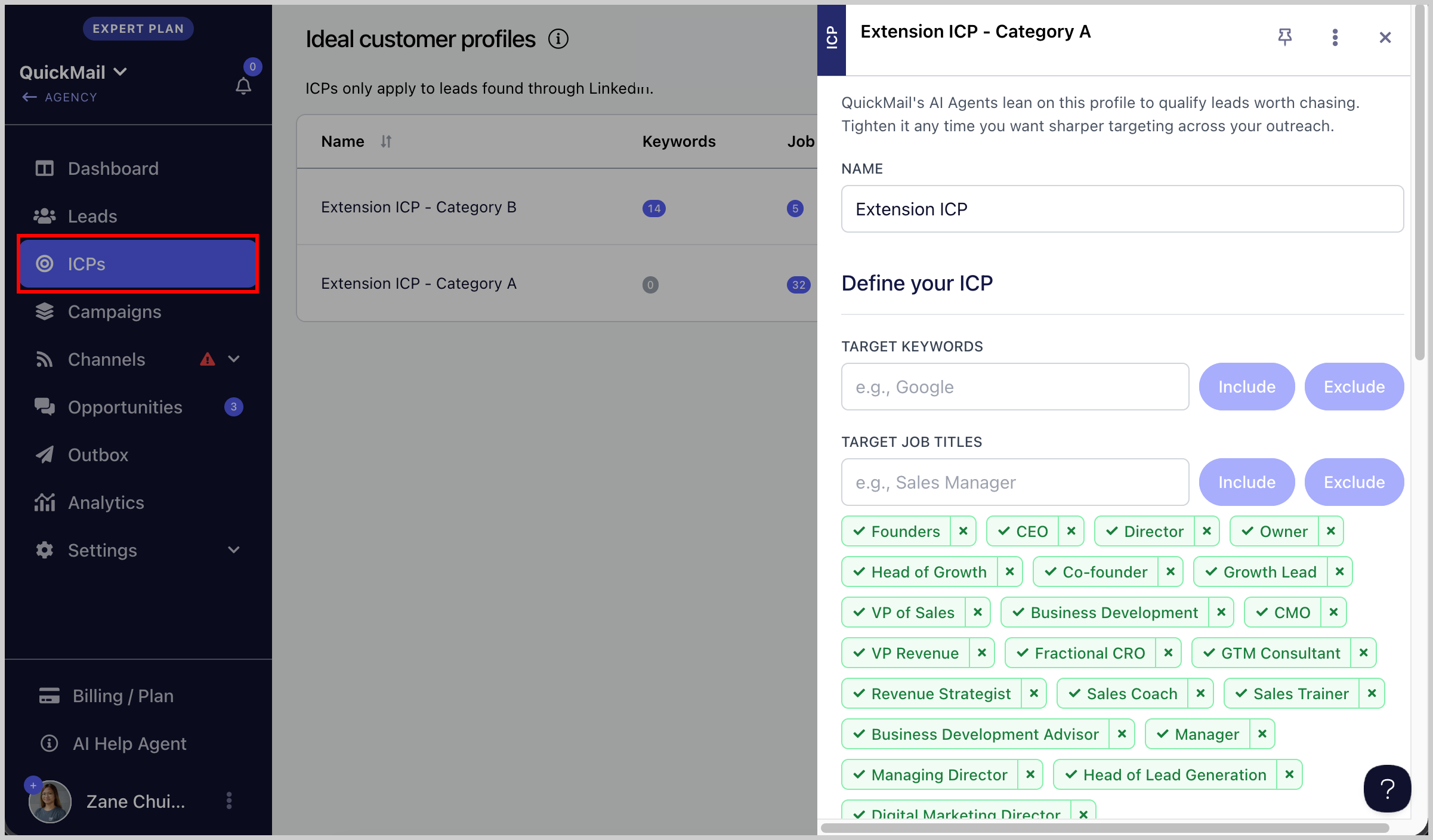Click the target keywords input field
This screenshot has width=1433, height=840.
1015,387
